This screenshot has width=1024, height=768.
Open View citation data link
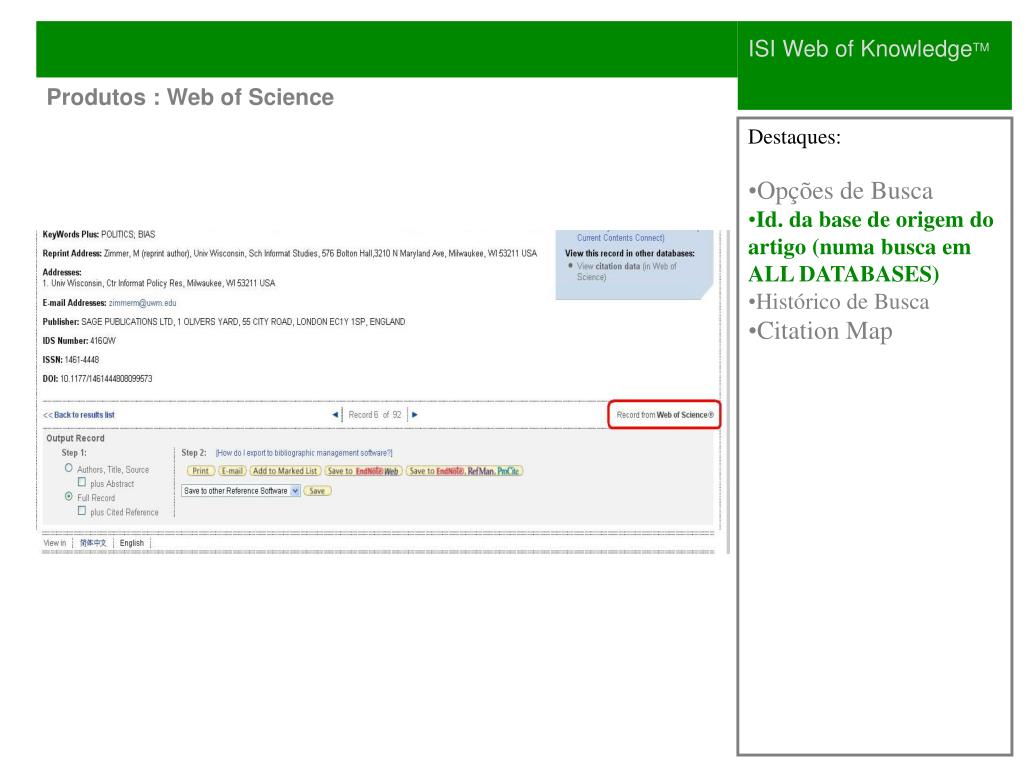(627, 271)
